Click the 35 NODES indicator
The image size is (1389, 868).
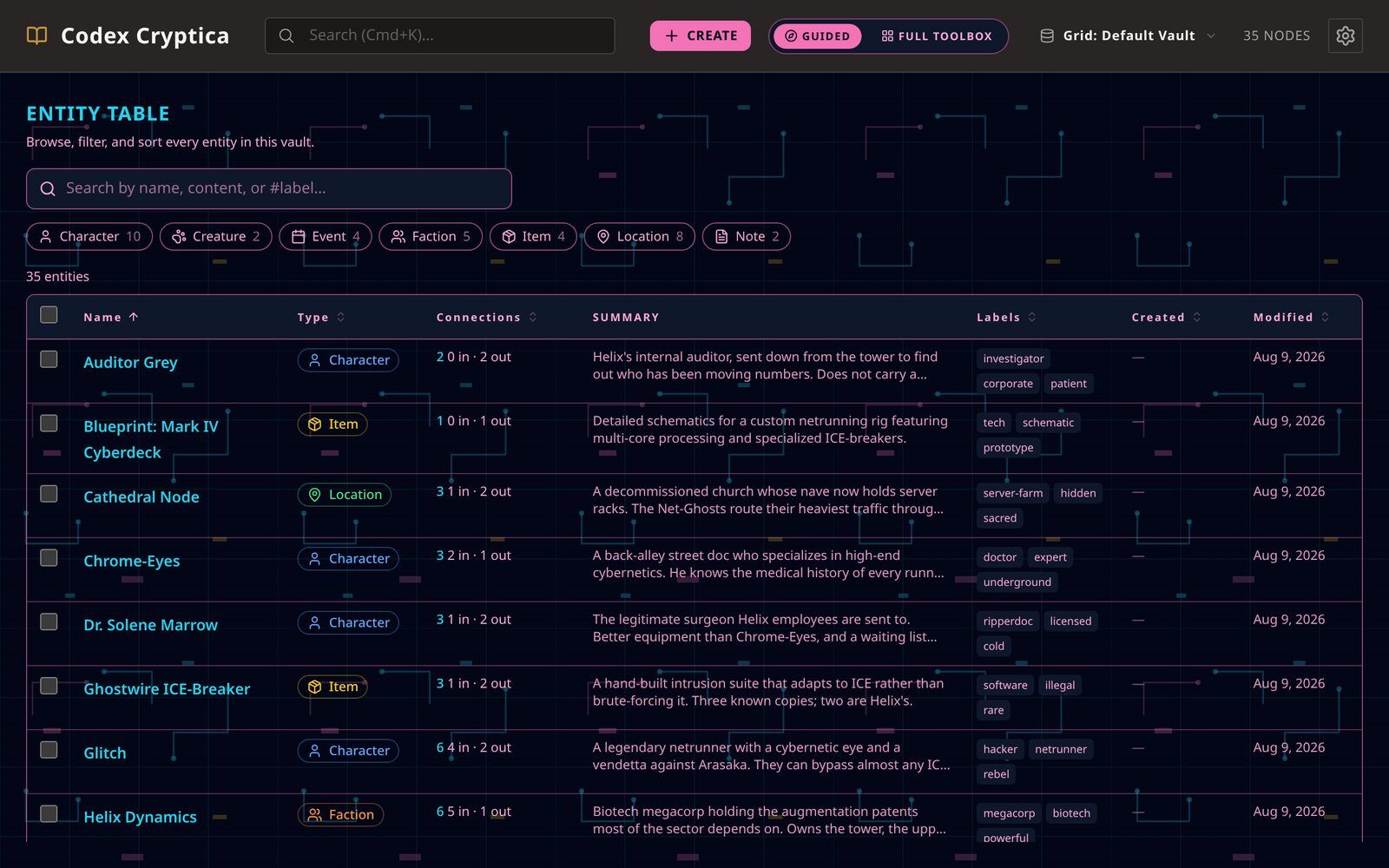point(1276,36)
